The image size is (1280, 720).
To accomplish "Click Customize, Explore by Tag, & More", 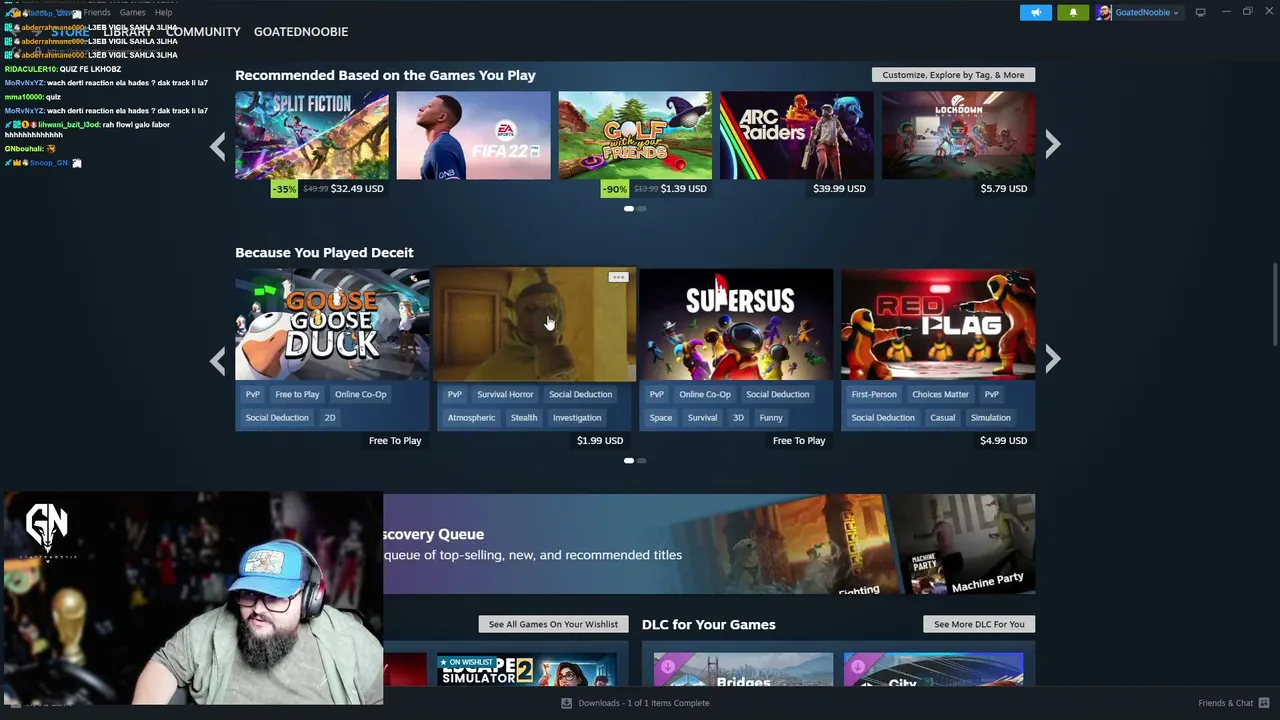I will 953,75.
